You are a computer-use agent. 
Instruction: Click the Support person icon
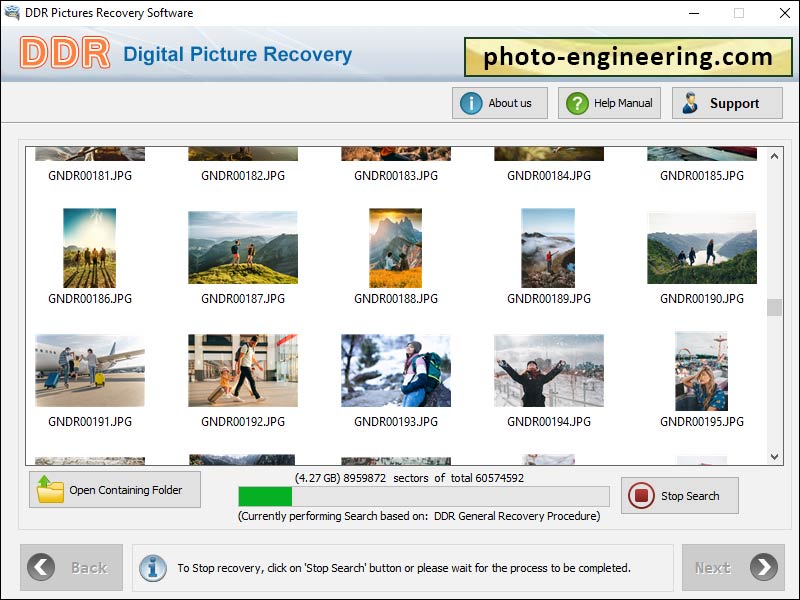(692, 102)
